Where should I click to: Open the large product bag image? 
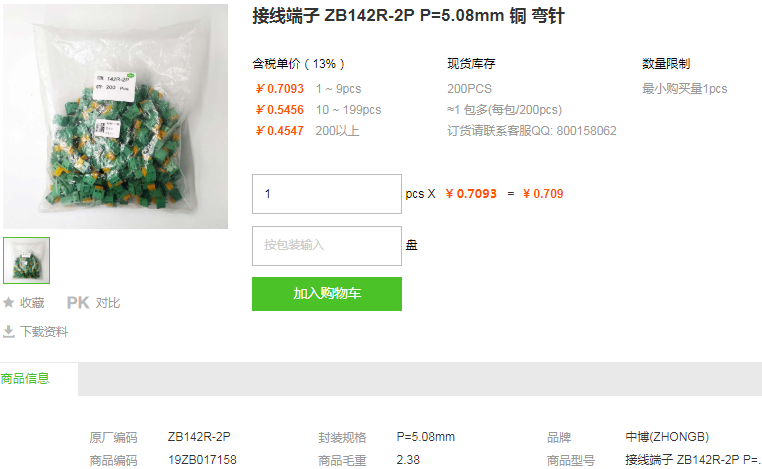tap(116, 117)
